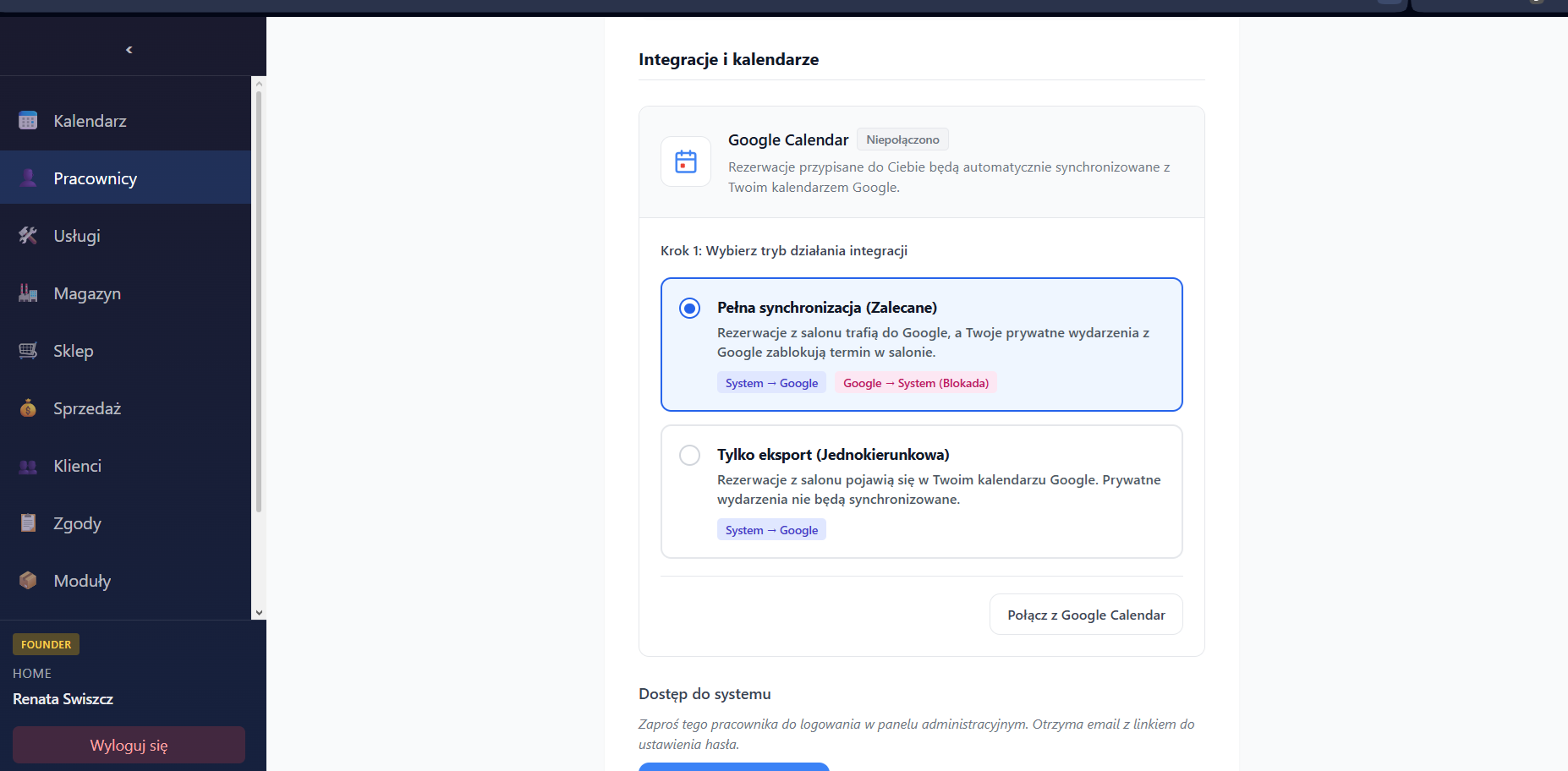Select the Magazyn warehouse icon
The image size is (1568, 771).
(28, 293)
